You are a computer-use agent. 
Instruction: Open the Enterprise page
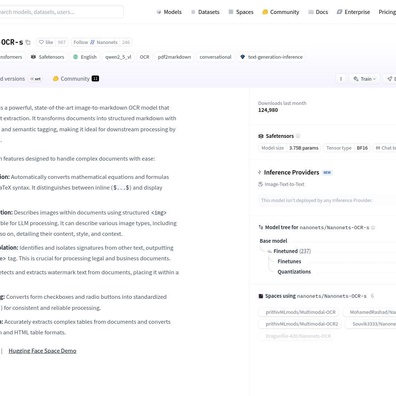pyautogui.click(x=353, y=12)
